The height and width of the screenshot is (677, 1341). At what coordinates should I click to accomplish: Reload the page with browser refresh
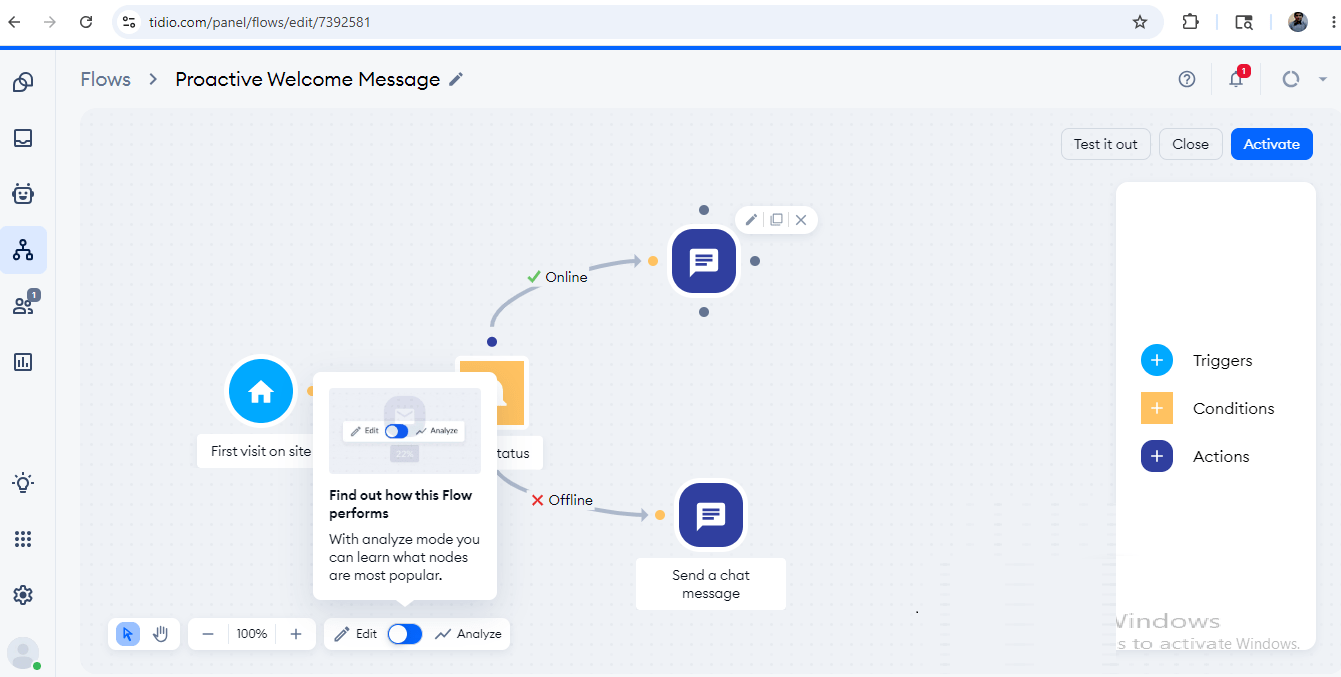tap(86, 21)
